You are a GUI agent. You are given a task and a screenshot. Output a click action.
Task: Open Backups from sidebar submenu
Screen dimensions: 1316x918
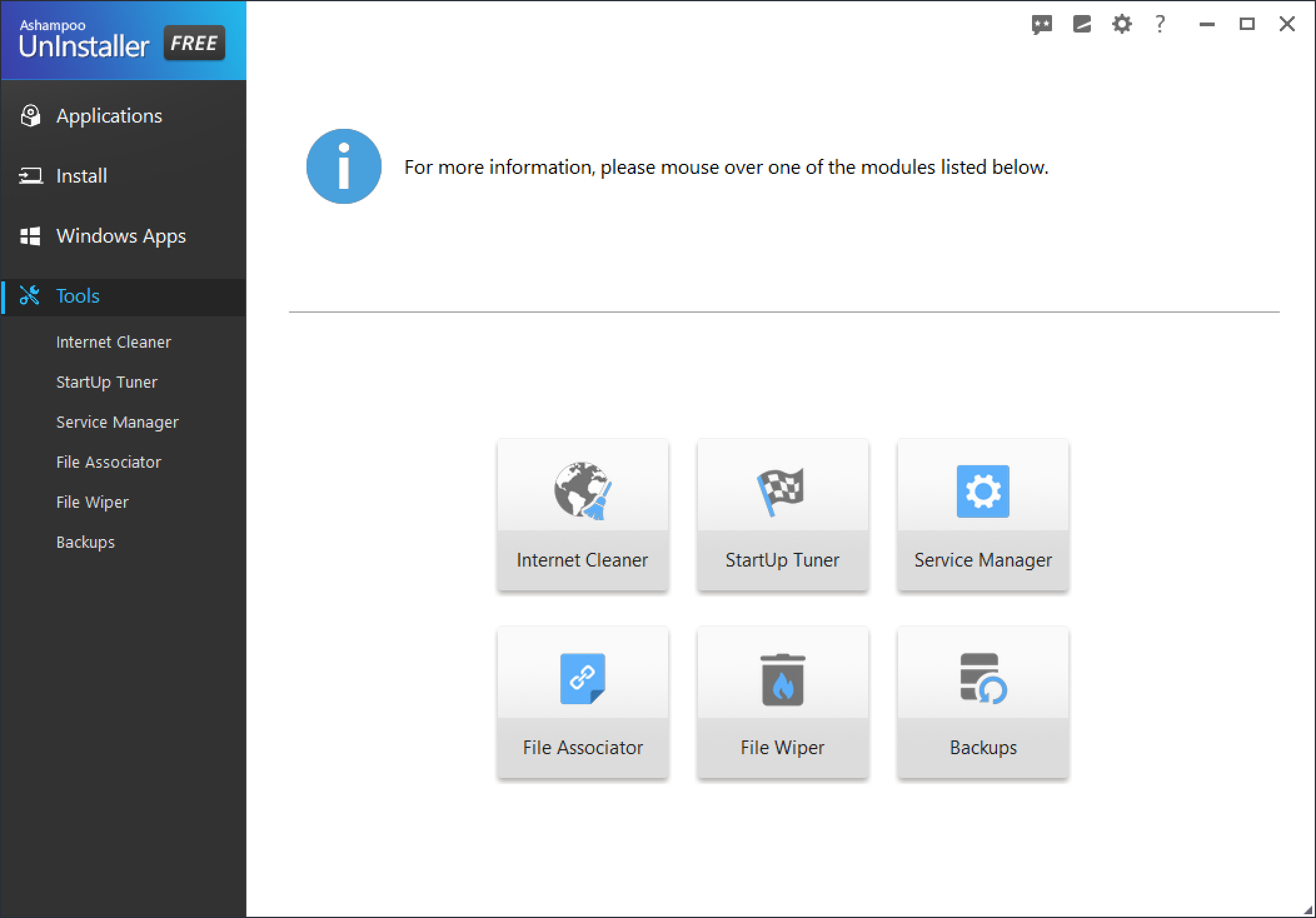tap(86, 542)
